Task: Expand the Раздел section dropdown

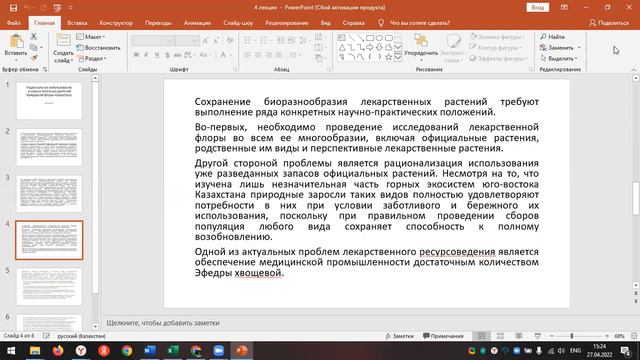Action: point(92,58)
